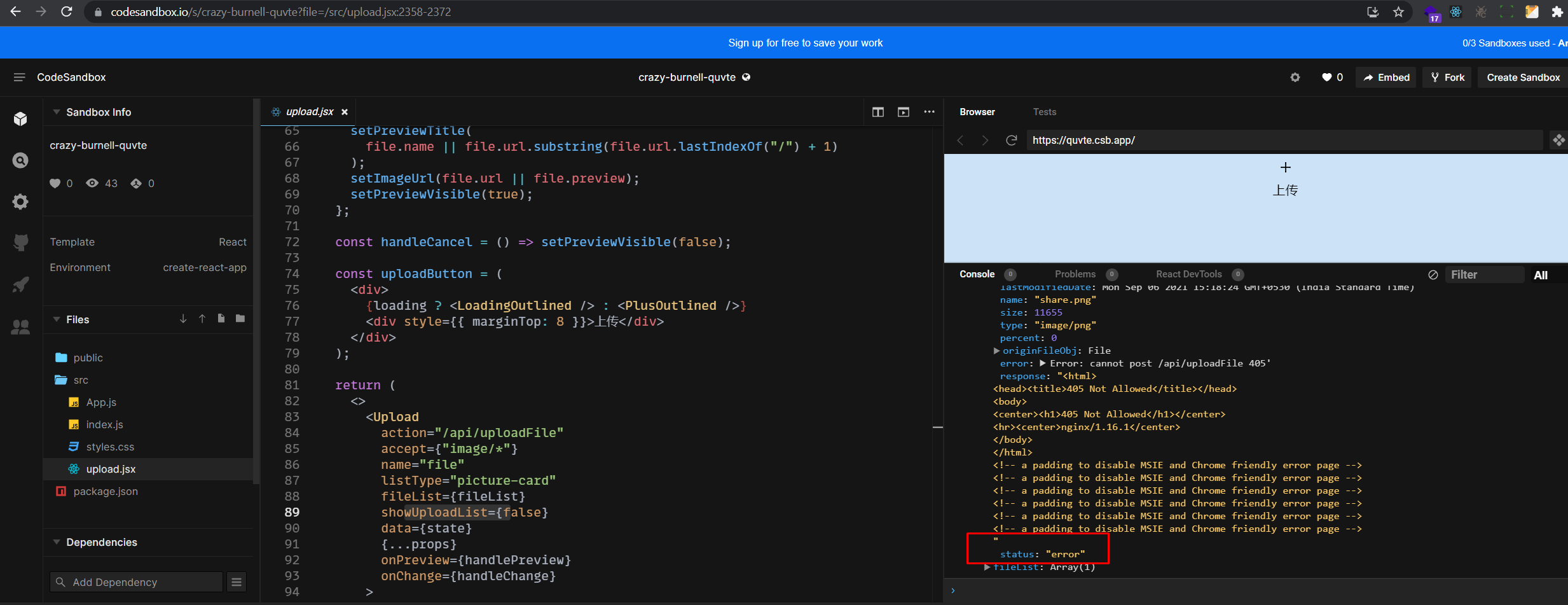The image size is (1568, 605).
Task: Toggle responsive preview mode icon
Action: click(1558, 140)
